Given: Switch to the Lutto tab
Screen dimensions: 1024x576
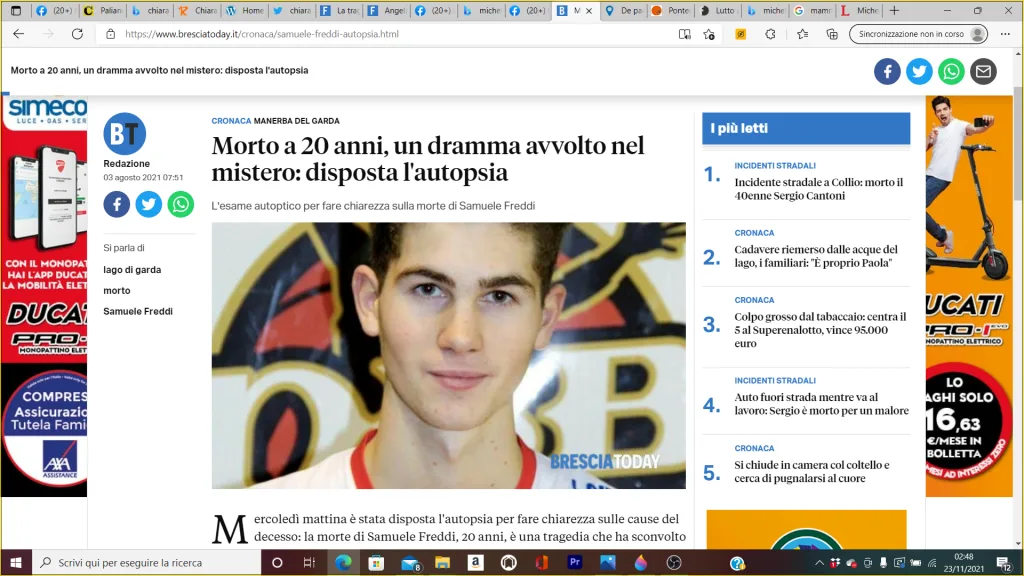Looking at the screenshot, I should click(x=719, y=10).
